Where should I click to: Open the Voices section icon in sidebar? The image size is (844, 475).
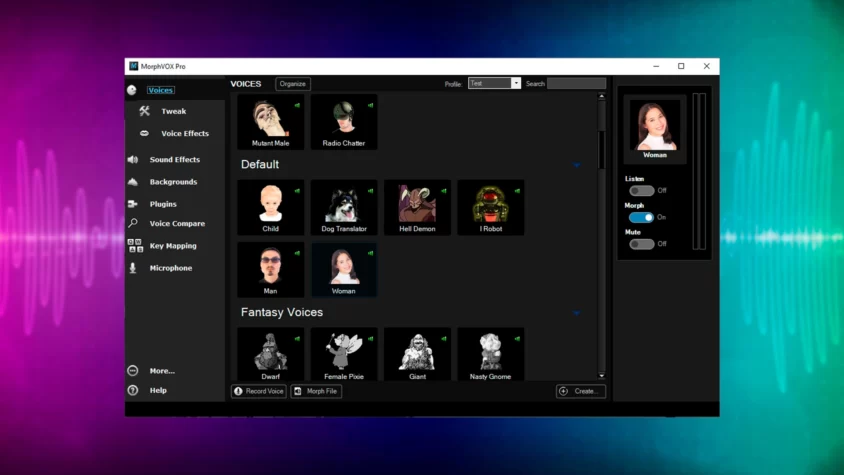(132, 90)
